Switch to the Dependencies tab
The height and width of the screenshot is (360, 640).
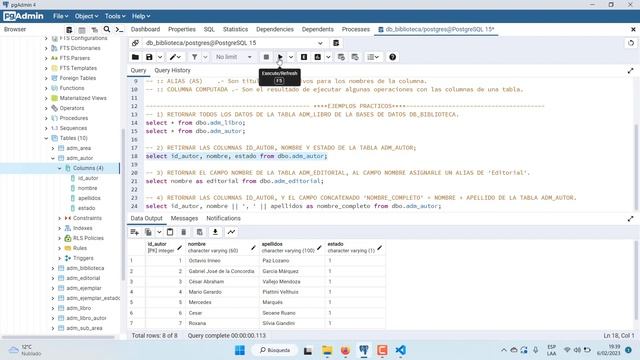(x=275, y=29)
